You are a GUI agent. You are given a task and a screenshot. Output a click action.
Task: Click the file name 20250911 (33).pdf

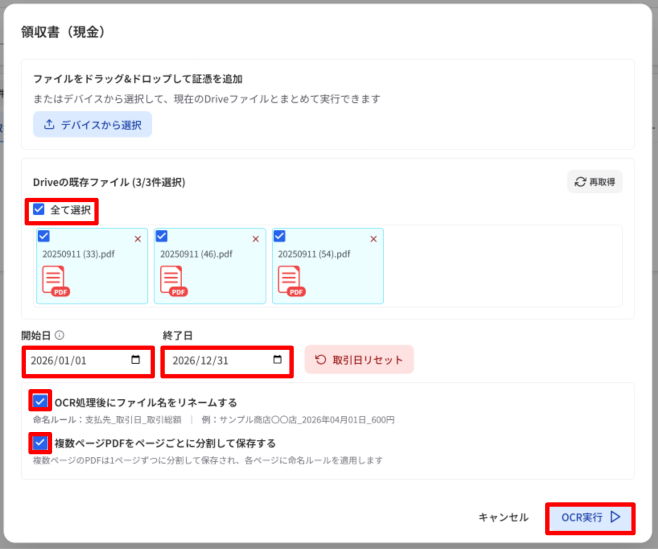pos(78,254)
